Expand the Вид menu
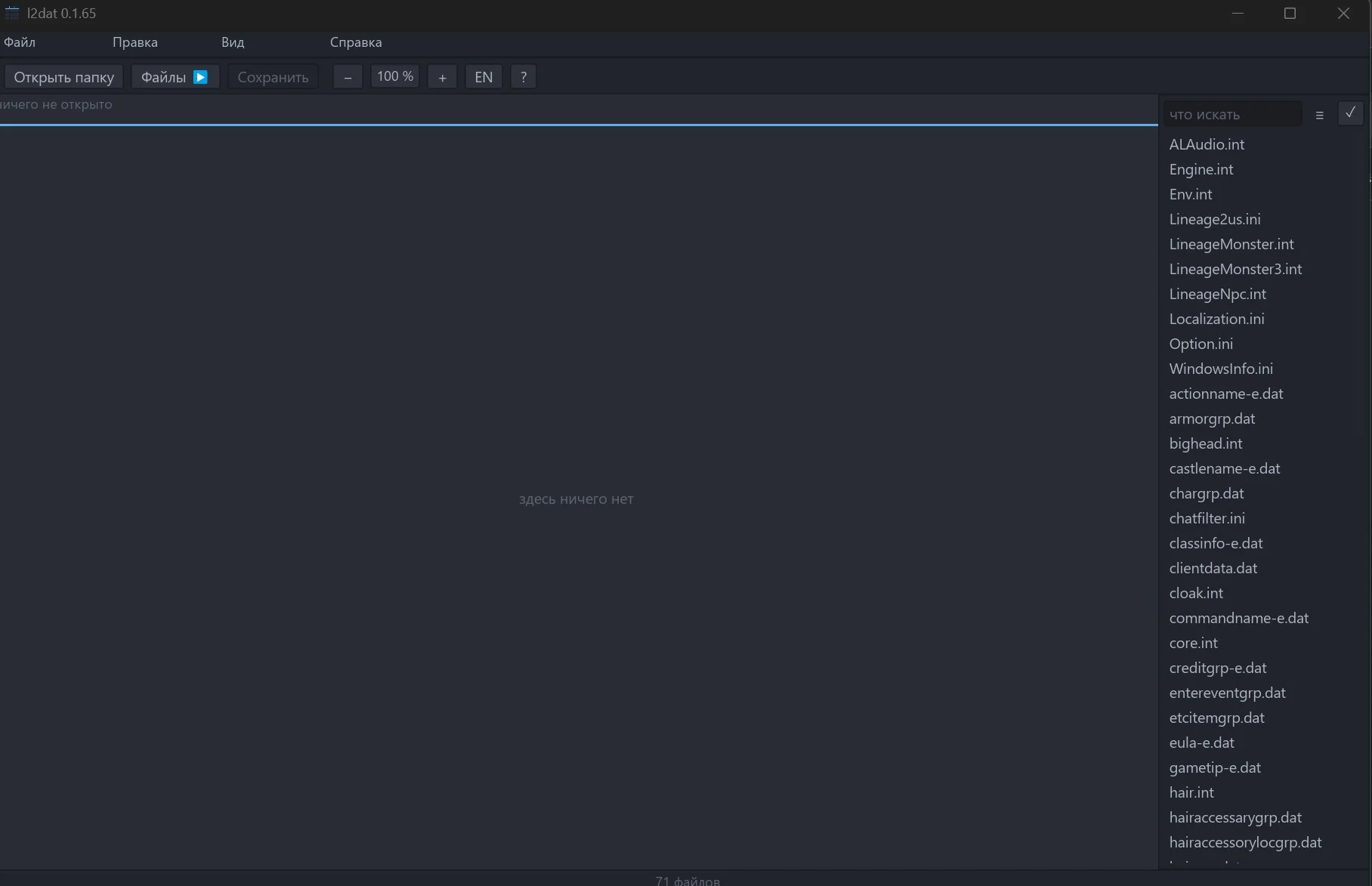This screenshot has width=1372, height=886. (x=233, y=42)
